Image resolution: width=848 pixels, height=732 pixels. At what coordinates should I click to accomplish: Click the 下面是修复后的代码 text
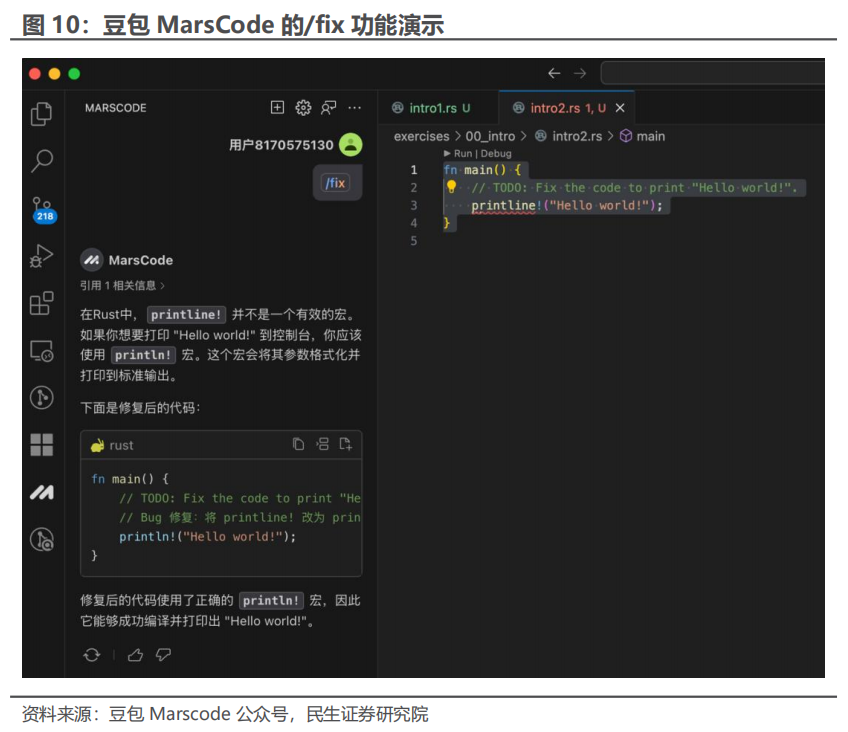click(140, 408)
